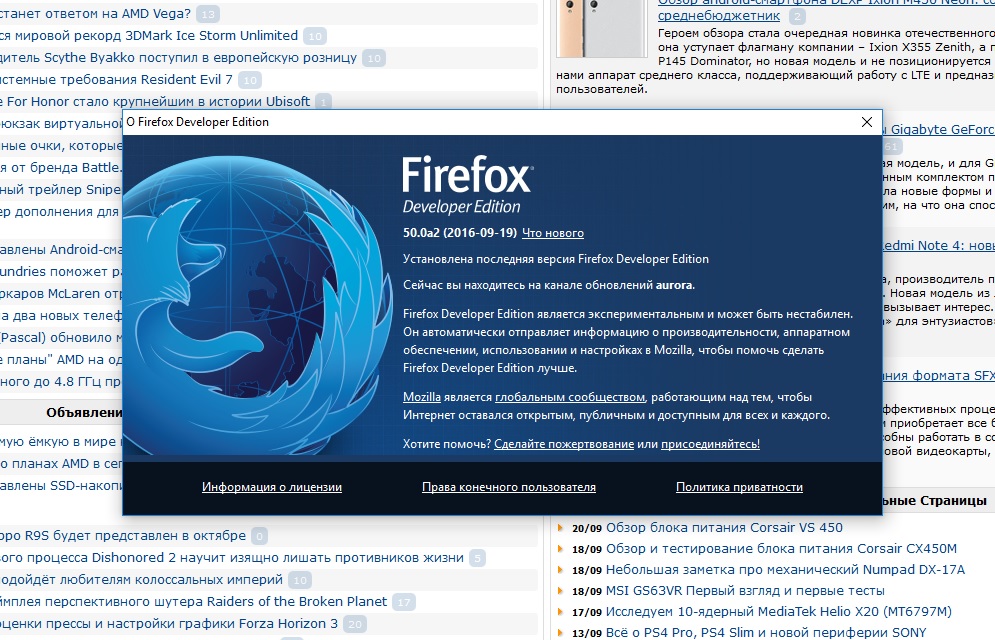Open the 'колоссальных империй' news headline
This screenshot has height=640, width=995.
142,580
